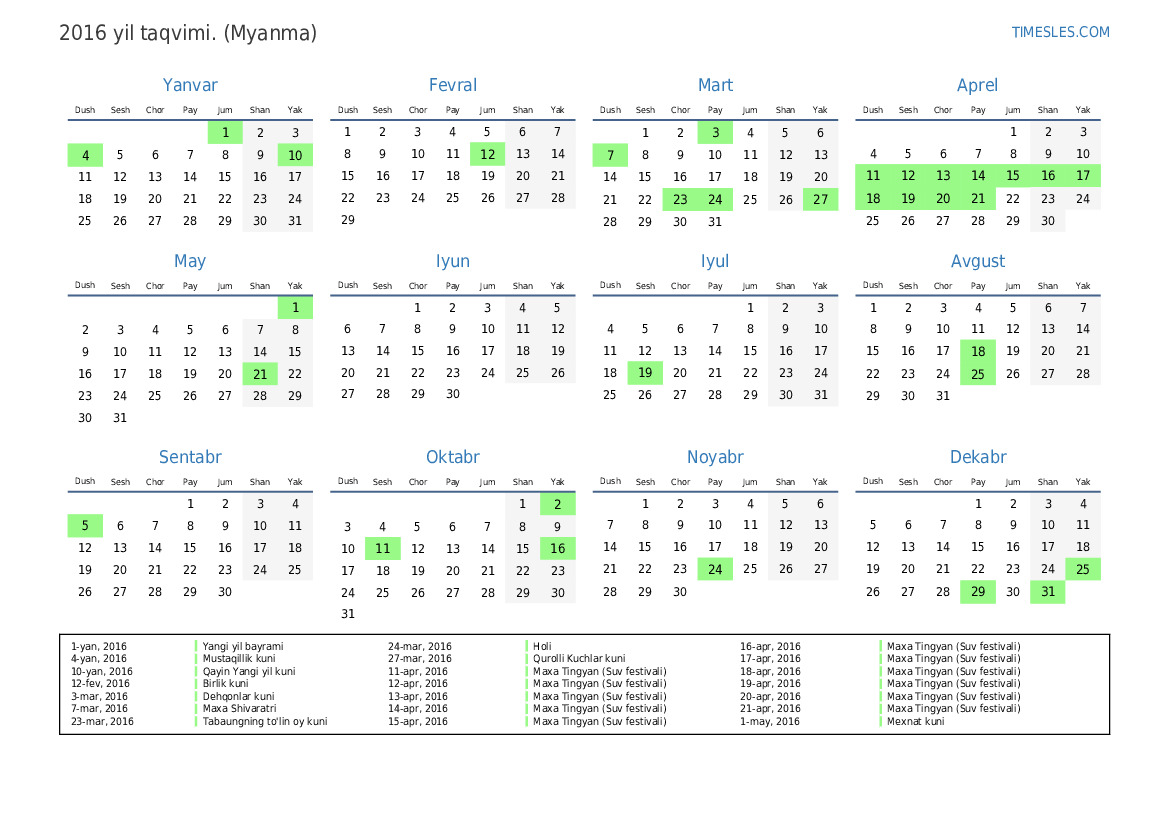The height and width of the screenshot is (827, 1169).
Task: Click the Yanvar month heading
Action: point(190,86)
